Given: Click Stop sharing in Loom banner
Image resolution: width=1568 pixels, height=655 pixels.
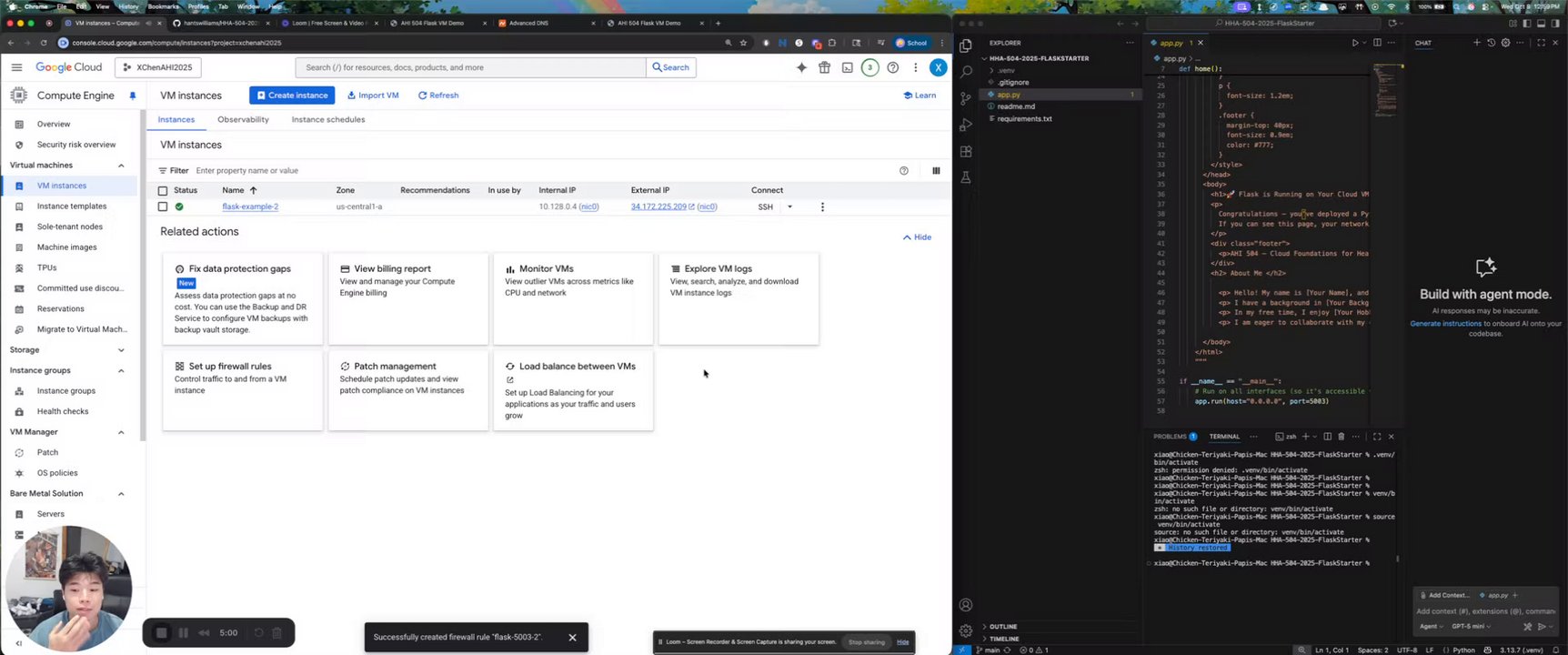Looking at the screenshot, I should pyautogui.click(x=866, y=642).
